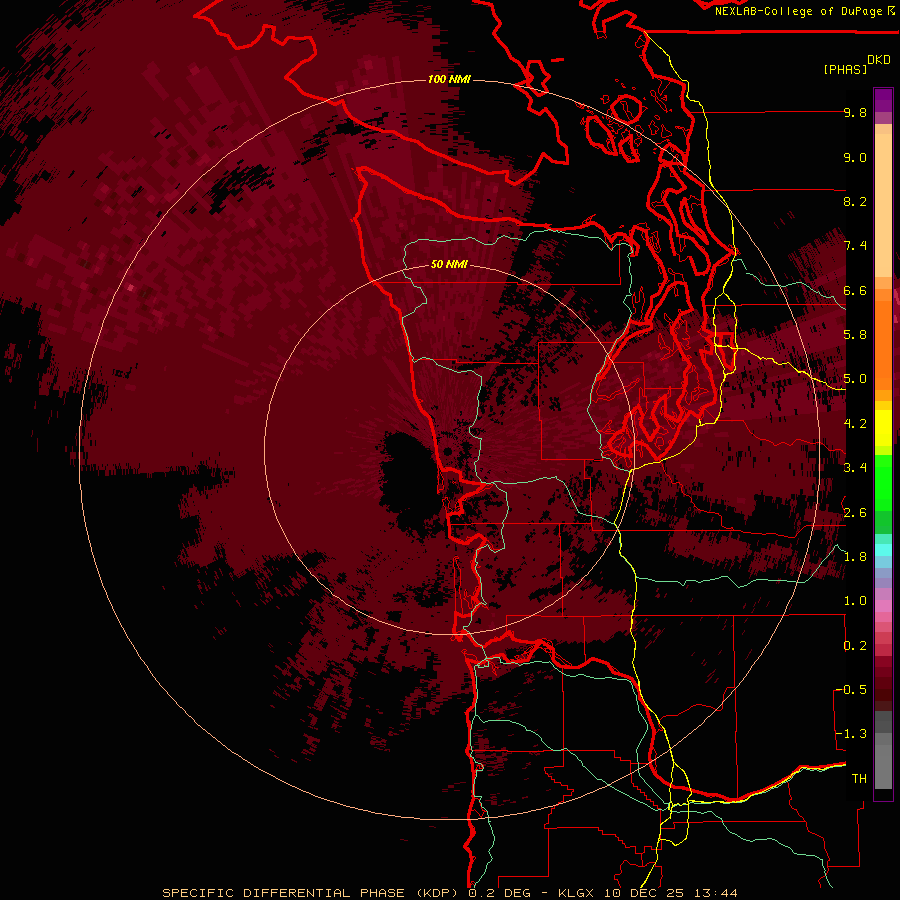Click the NEXLAB-College of DuPage credit text
900x900 pixels.
pos(799,11)
